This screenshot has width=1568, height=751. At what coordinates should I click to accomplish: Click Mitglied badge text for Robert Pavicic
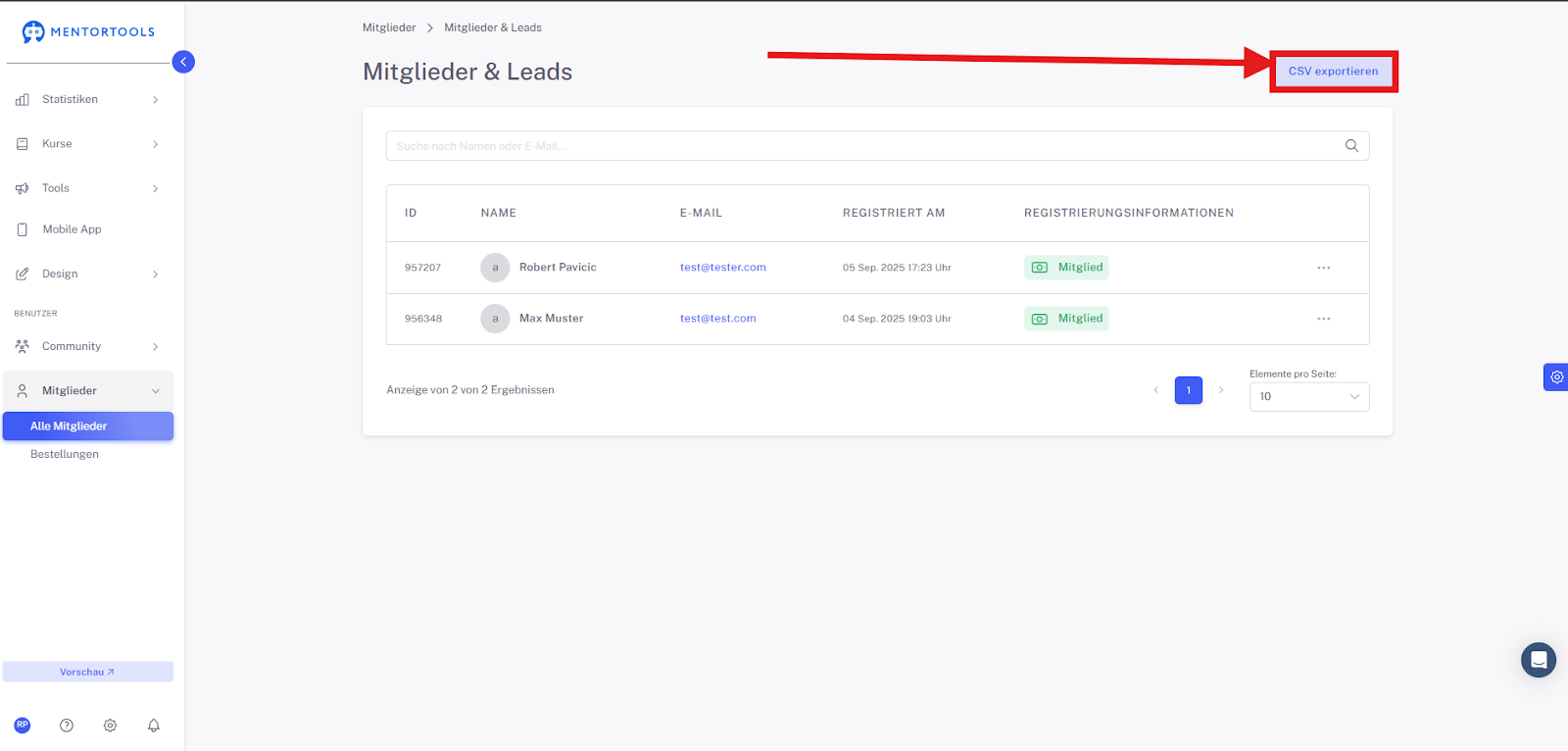(x=1080, y=268)
